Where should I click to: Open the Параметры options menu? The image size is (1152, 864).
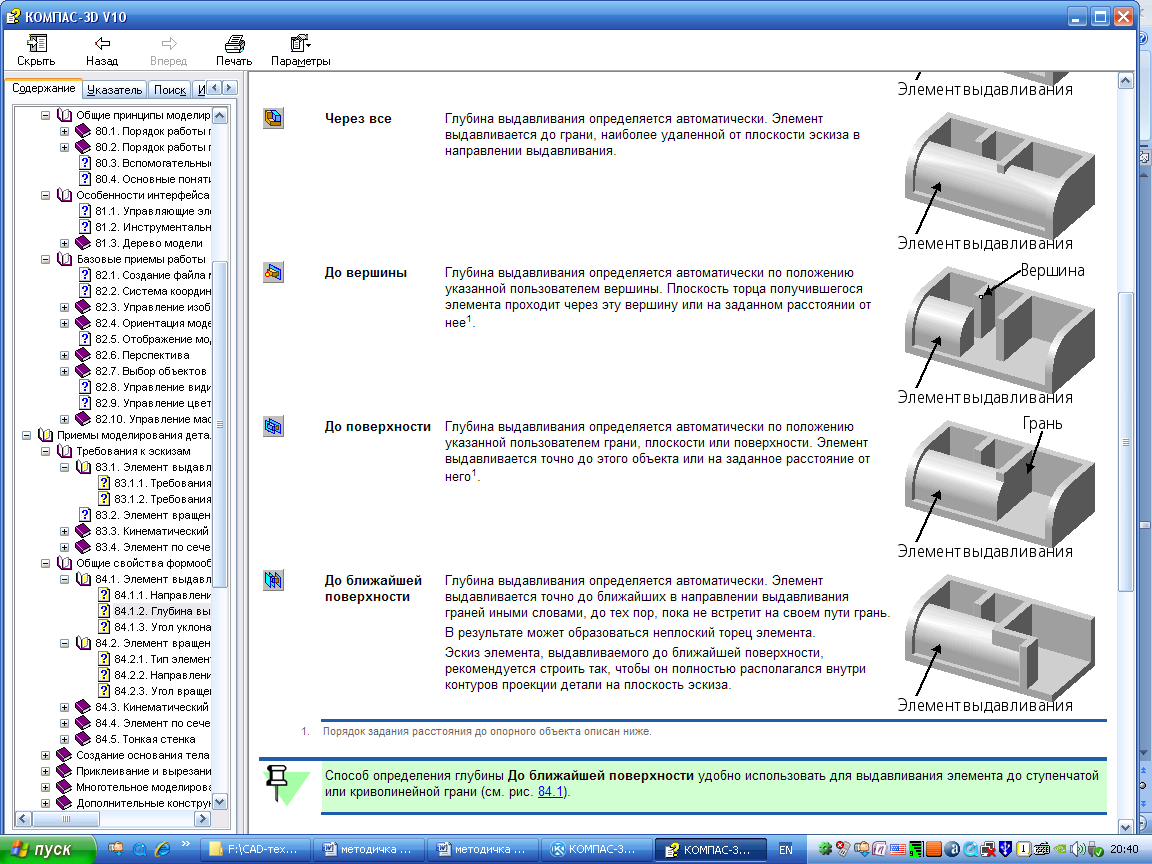tap(300, 51)
